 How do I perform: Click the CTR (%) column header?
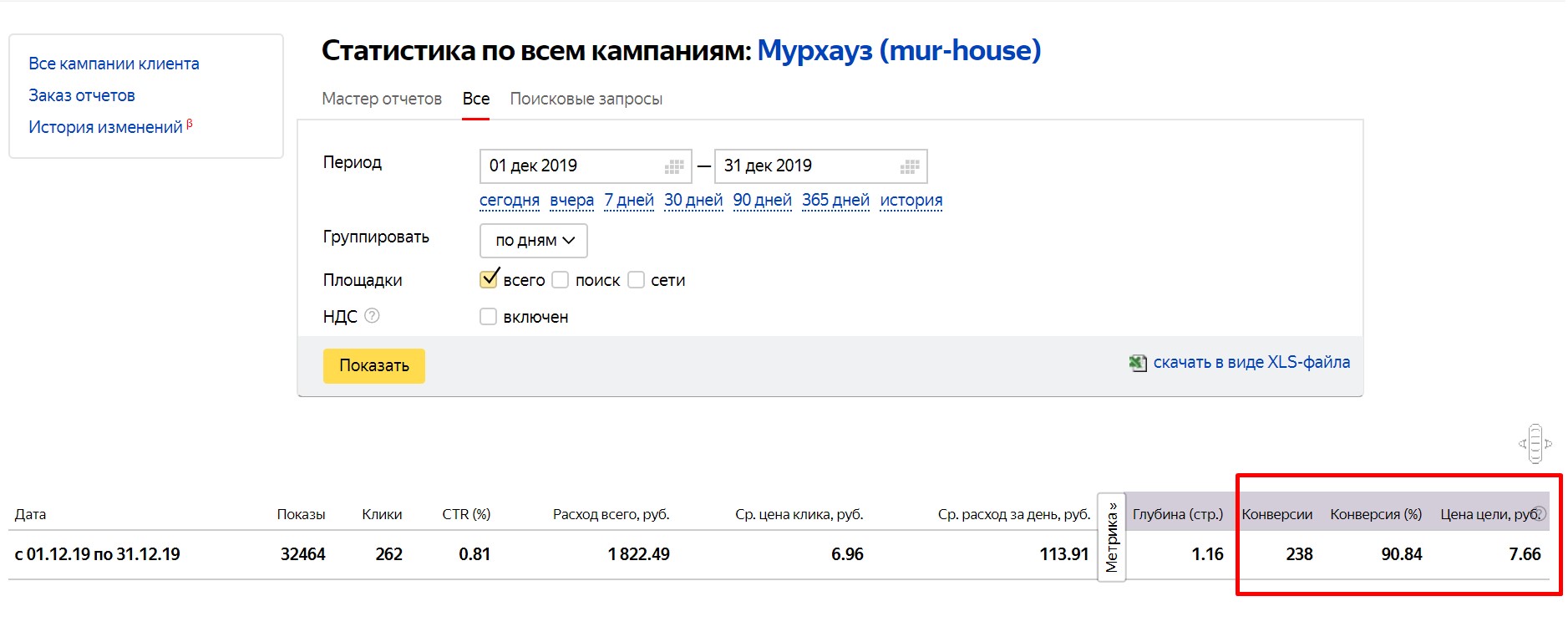[x=466, y=514]
